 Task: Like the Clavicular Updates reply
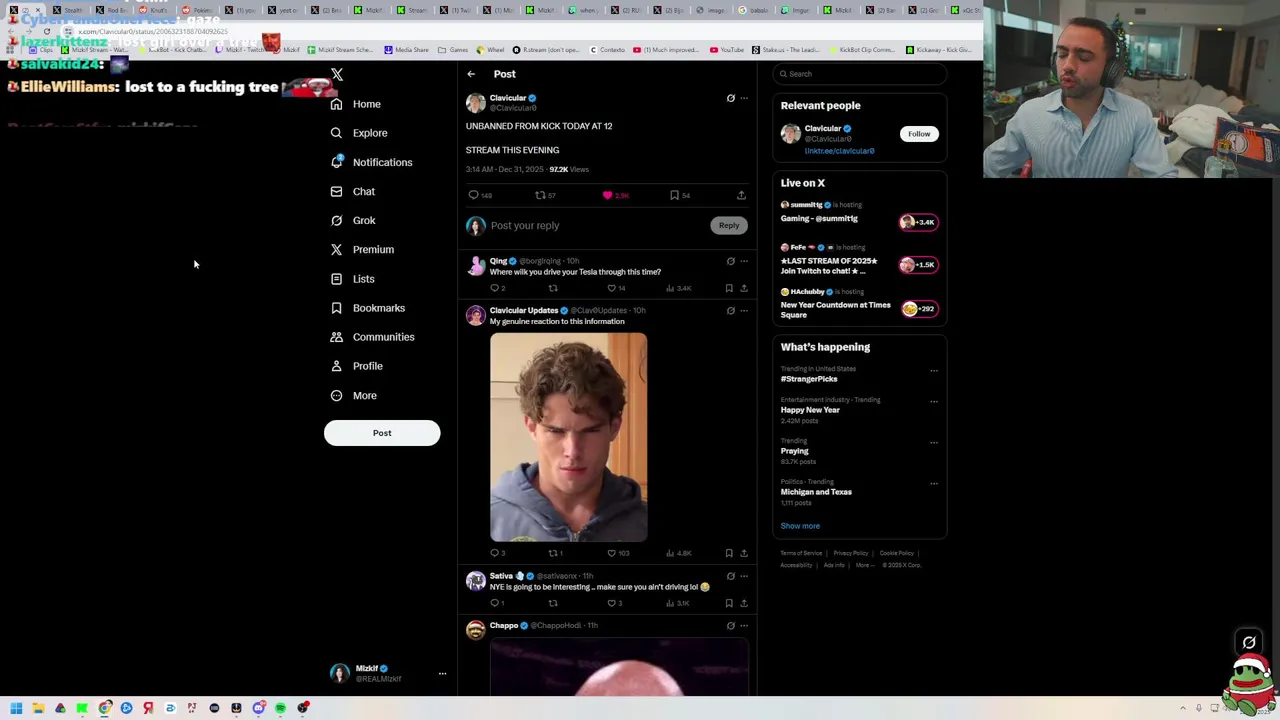611,553
